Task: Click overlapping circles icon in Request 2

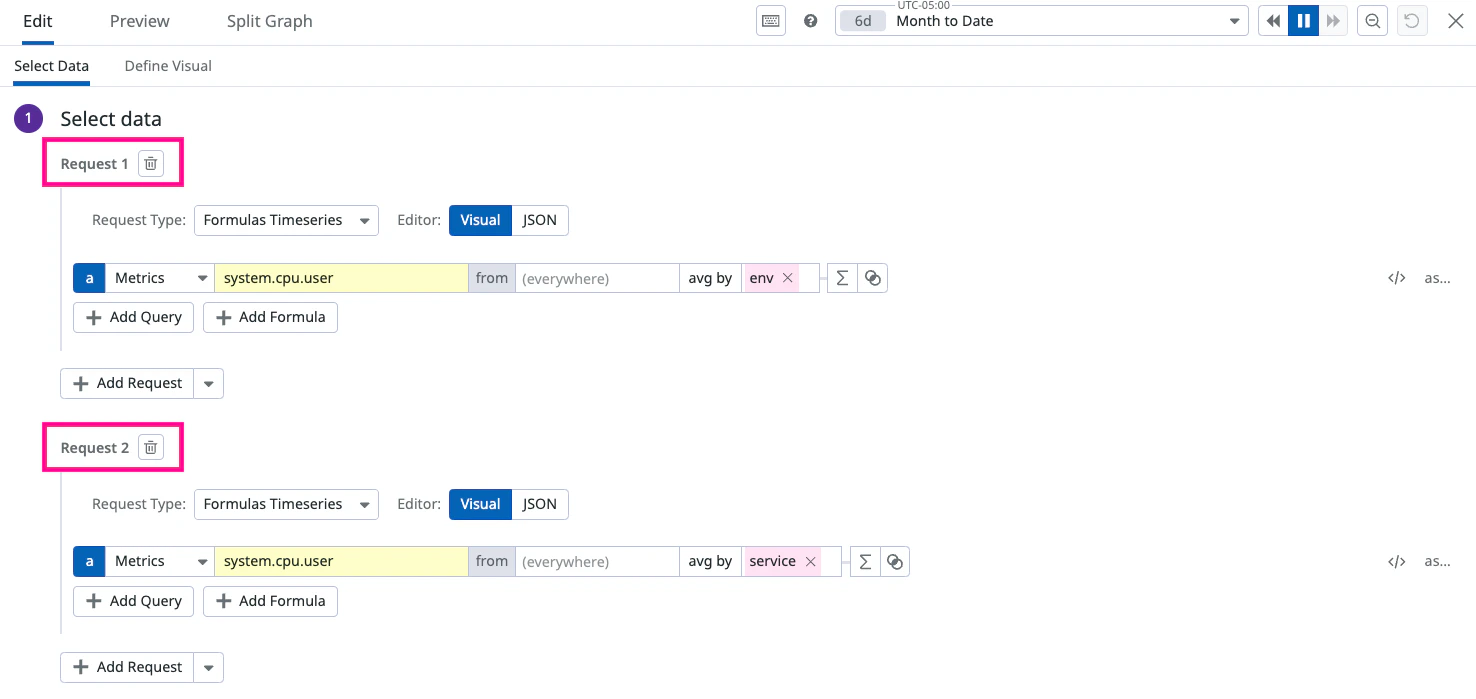Action: tap(895, 562)
